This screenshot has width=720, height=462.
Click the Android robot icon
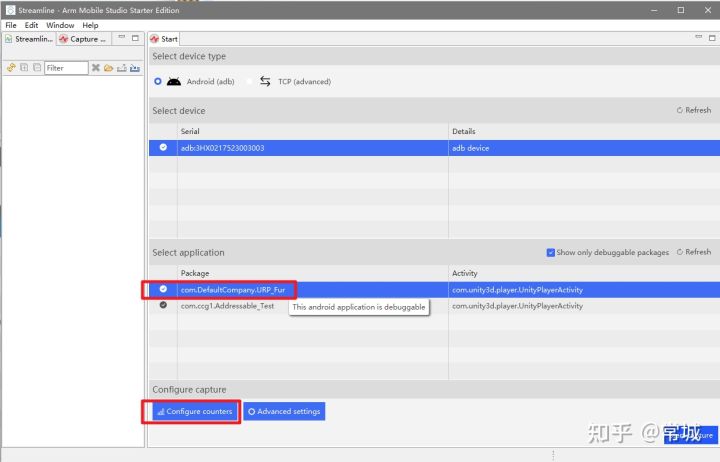[x=174, y=82]
